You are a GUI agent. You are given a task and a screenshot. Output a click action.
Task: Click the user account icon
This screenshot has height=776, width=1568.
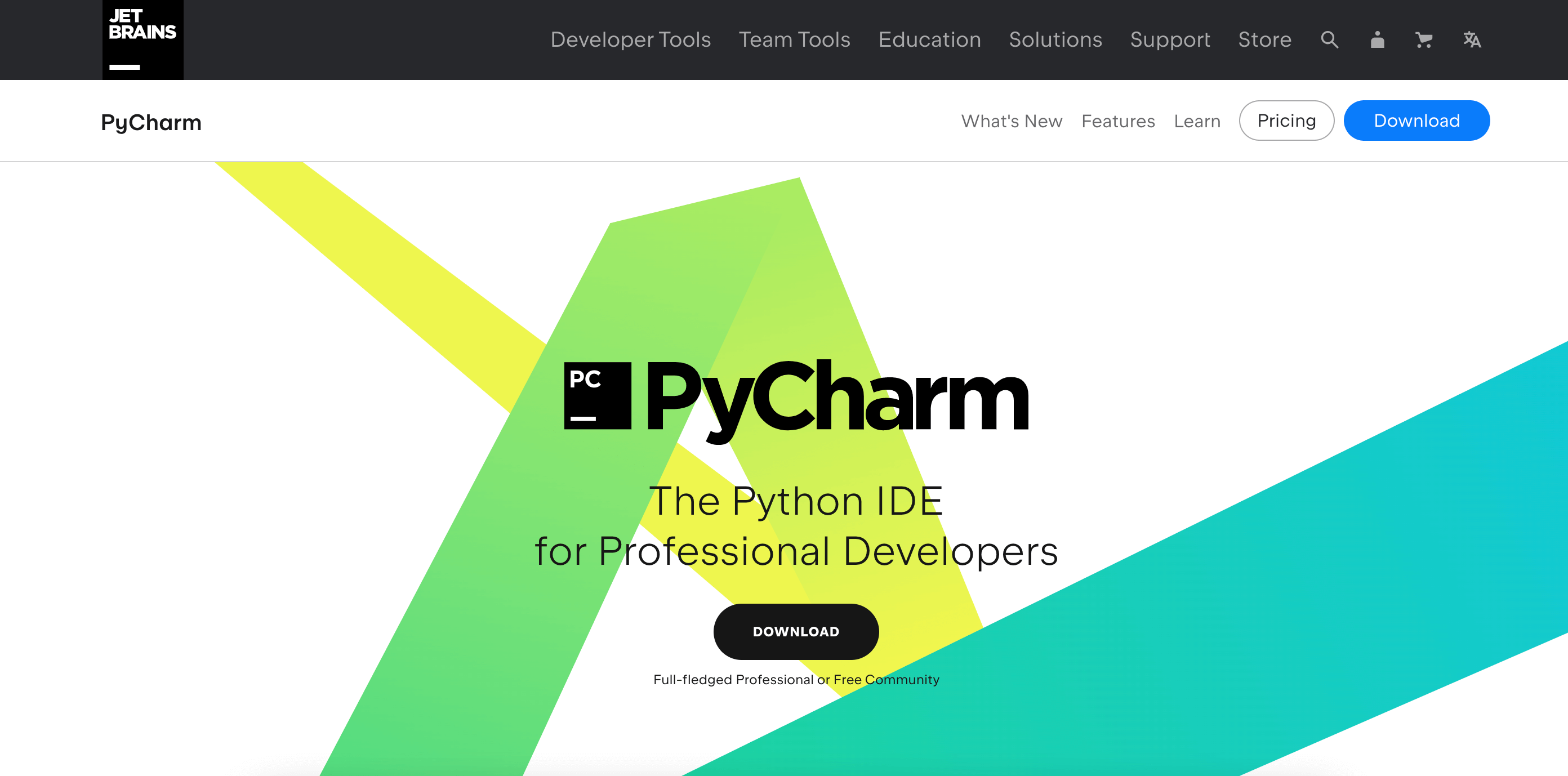pyautogui.click(x=1375, y=40)
